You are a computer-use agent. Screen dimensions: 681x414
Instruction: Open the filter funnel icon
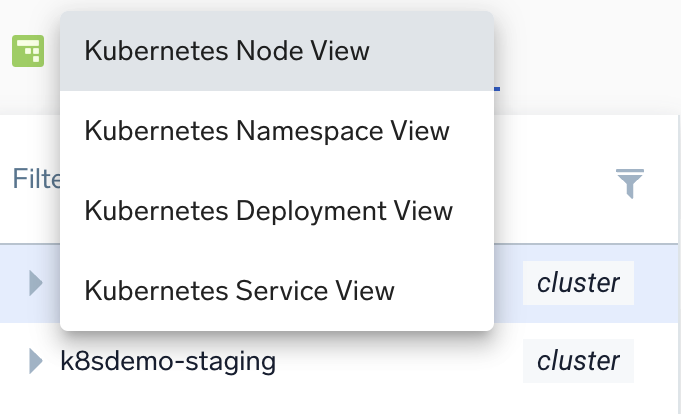629,183
